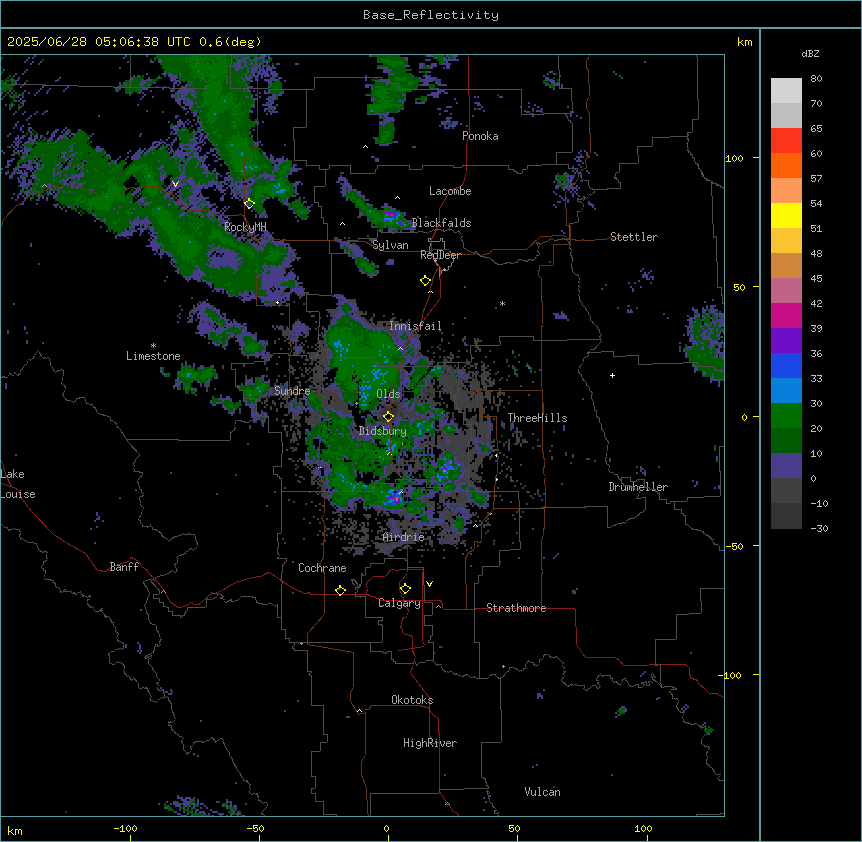Click the Didsbury label
862x842 pixels.
point(383,431)
